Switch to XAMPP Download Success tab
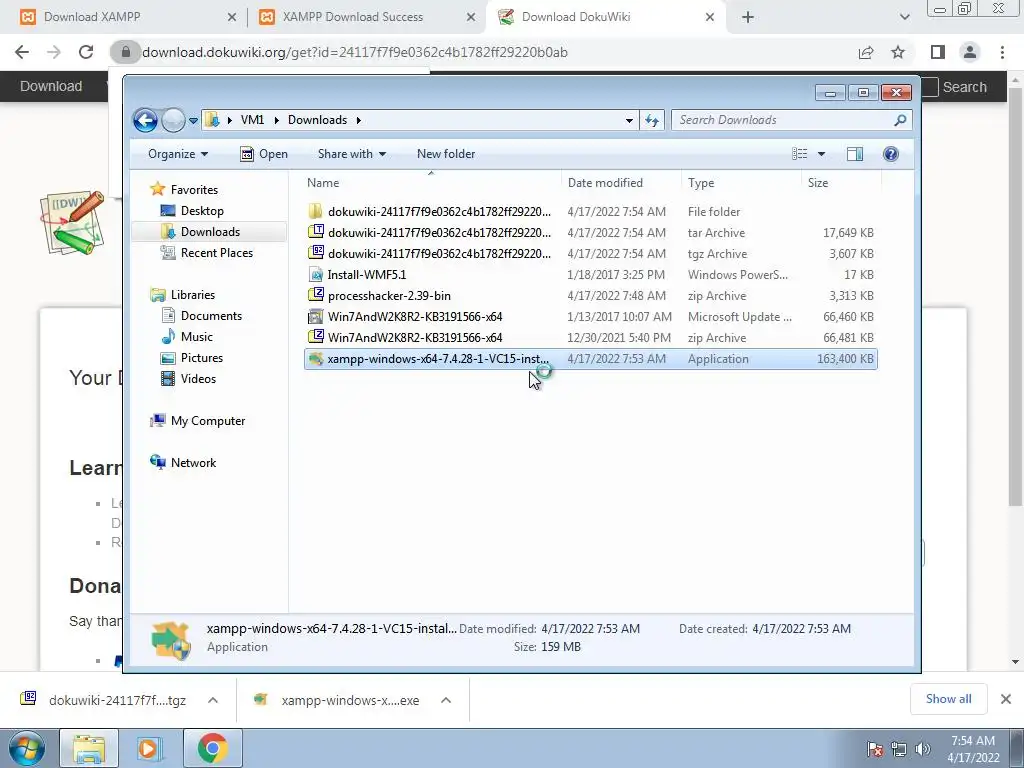 [x=367, y=17]
